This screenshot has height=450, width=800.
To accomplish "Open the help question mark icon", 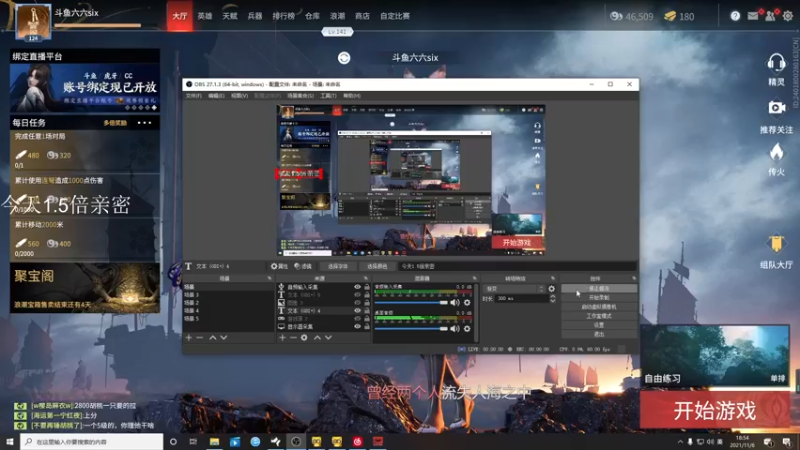I will [x=735, y=16].
